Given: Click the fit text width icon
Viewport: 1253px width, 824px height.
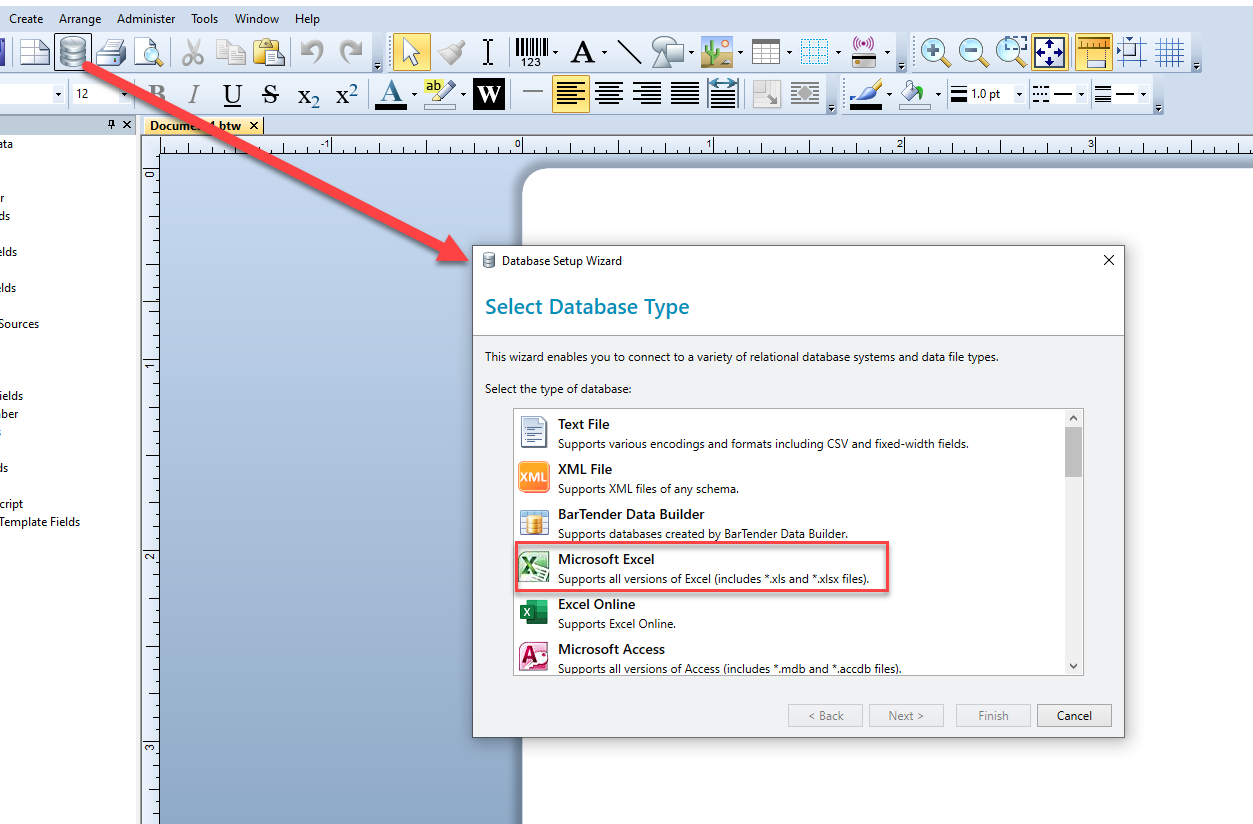Looking at the screenshot, I should pyautogui.click(x=723, y=94).
